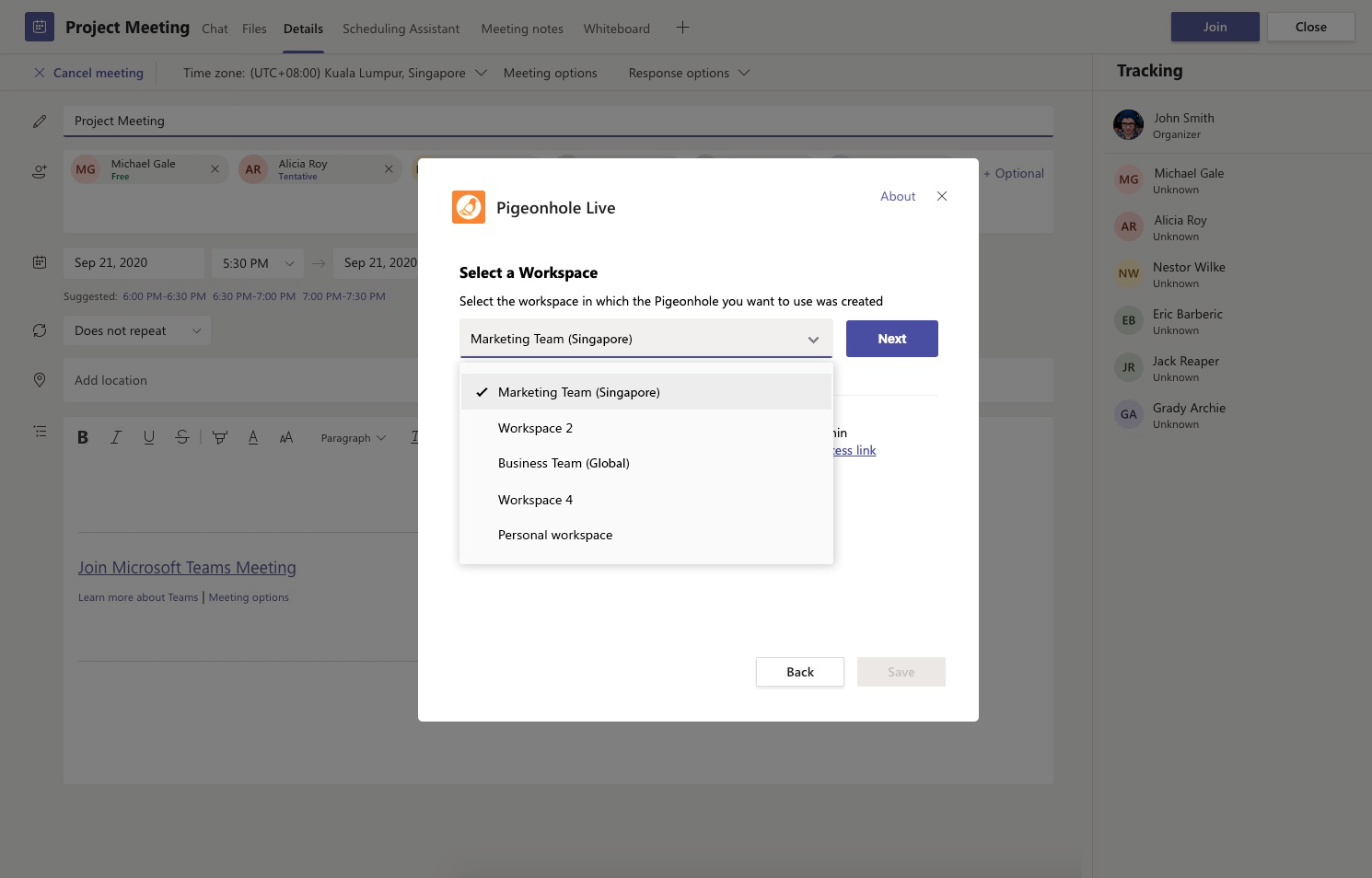Click Meeting options link in description
This screenshot has width=1372, height=878.
tap(249, 597)
